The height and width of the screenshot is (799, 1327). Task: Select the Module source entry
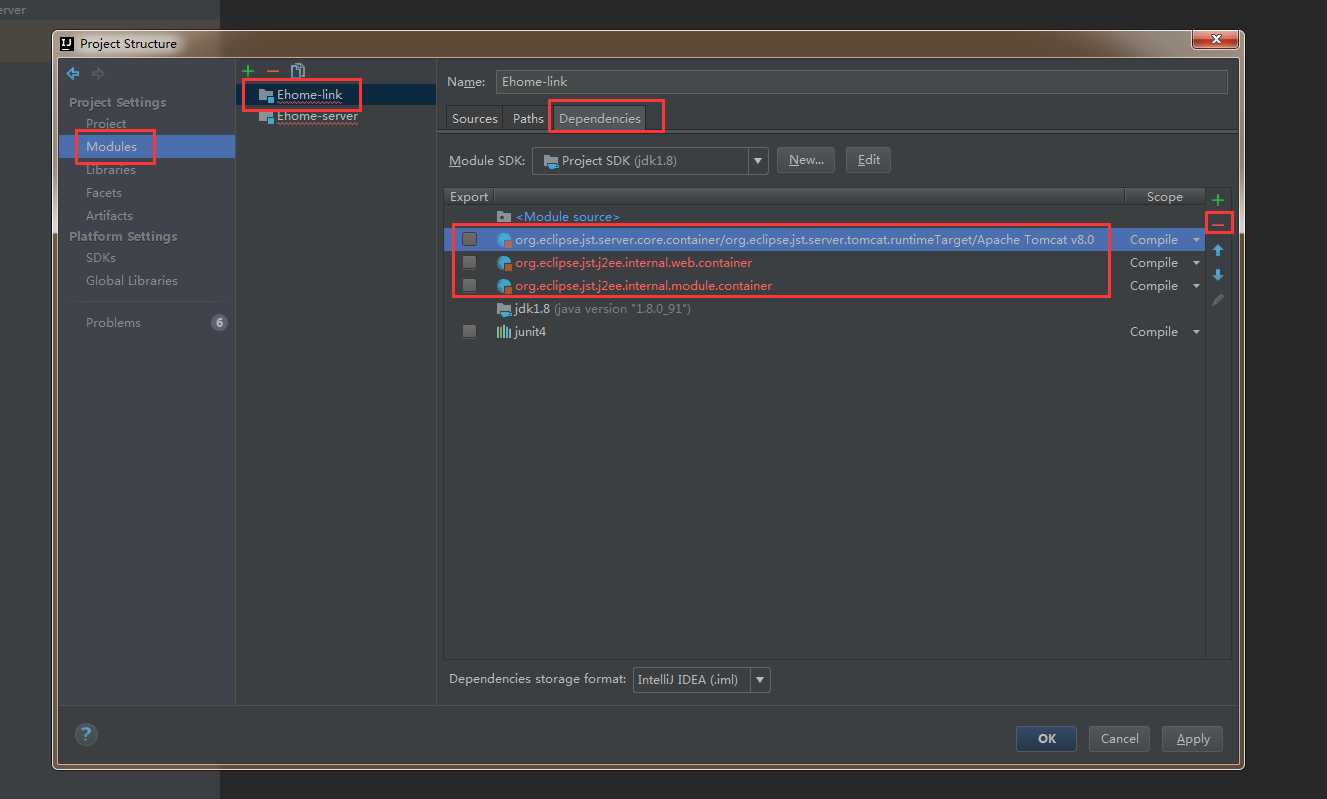(567, 217)
